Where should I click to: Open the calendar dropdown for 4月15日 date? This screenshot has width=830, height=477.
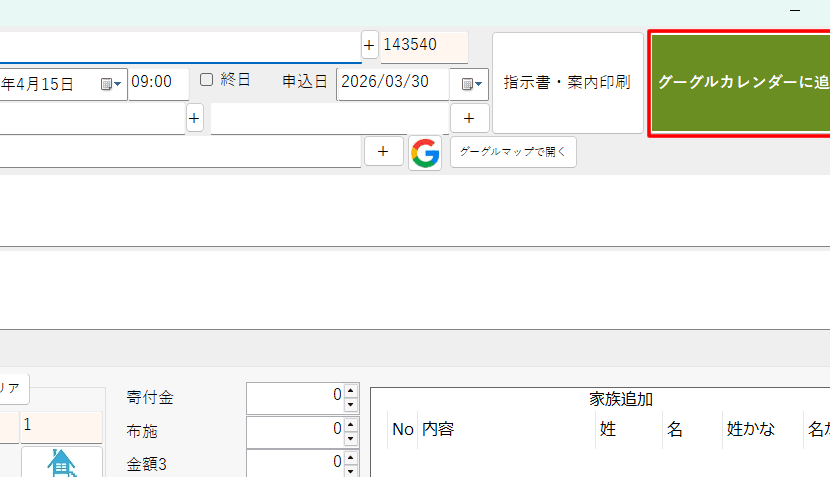click(x=111, y=84)
